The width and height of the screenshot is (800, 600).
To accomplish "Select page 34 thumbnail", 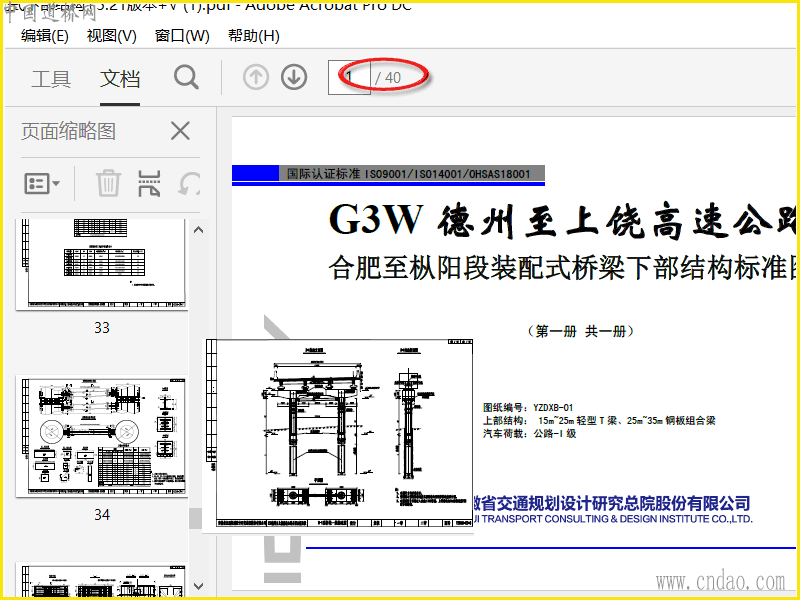I will 102,436.
